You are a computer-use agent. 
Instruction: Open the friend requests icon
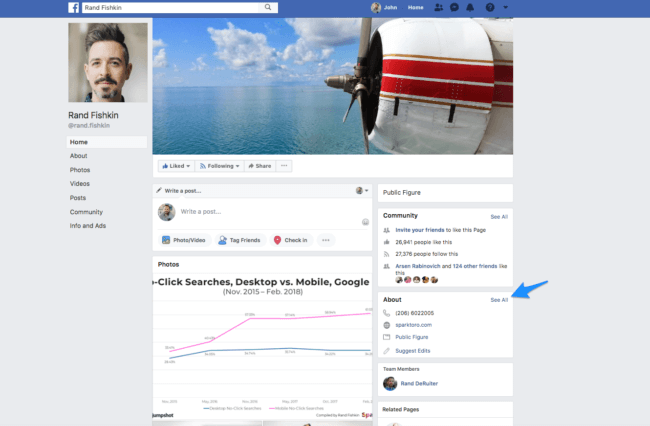click(x=438, y=7)
